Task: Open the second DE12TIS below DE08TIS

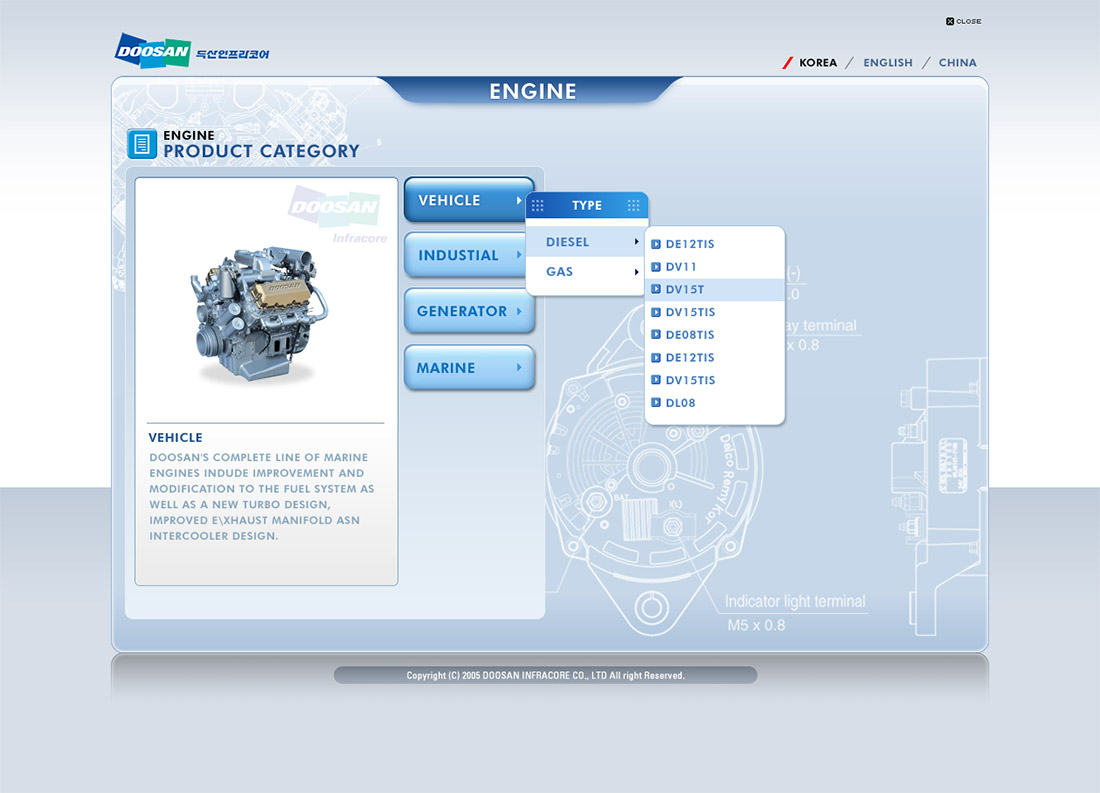Action: pos(714,357)
